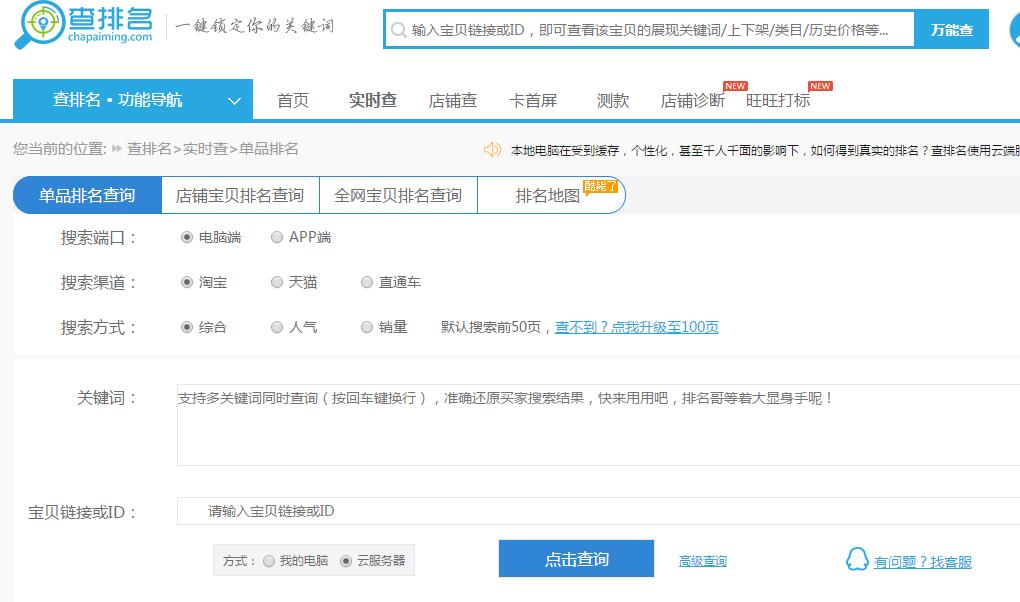Select the 天猫 search channel option
Screen dimensions: 1020x602
click(277, 283)
